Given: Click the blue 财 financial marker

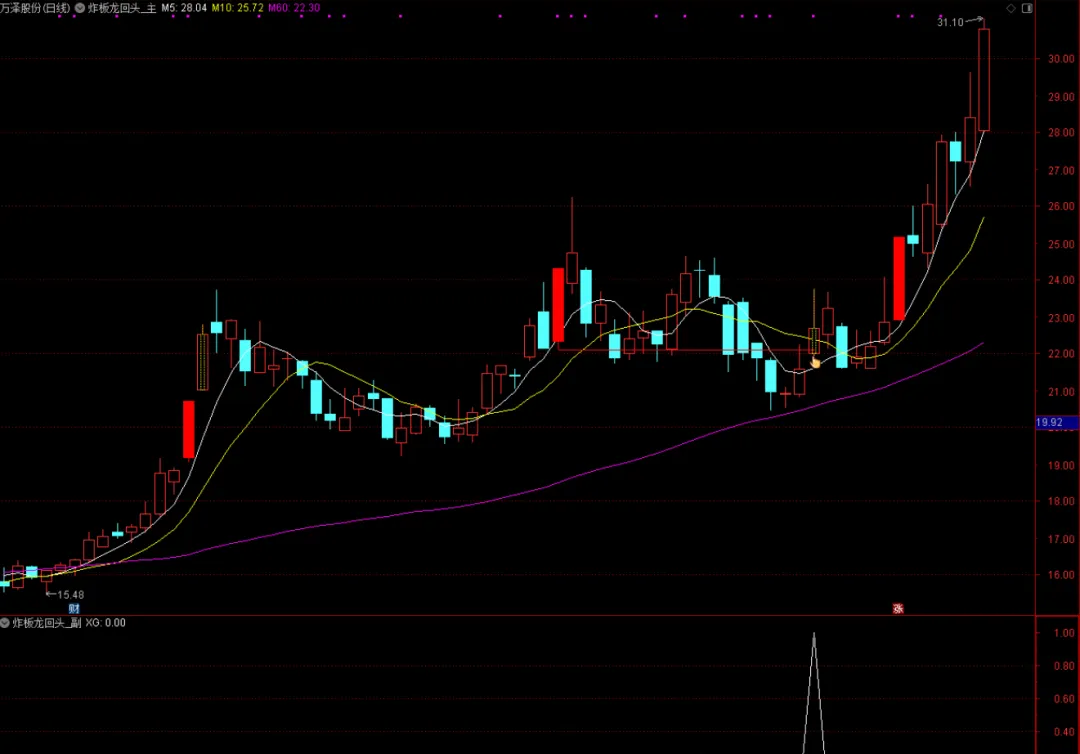Looking at the screenshot, I should tap(74, 609).
